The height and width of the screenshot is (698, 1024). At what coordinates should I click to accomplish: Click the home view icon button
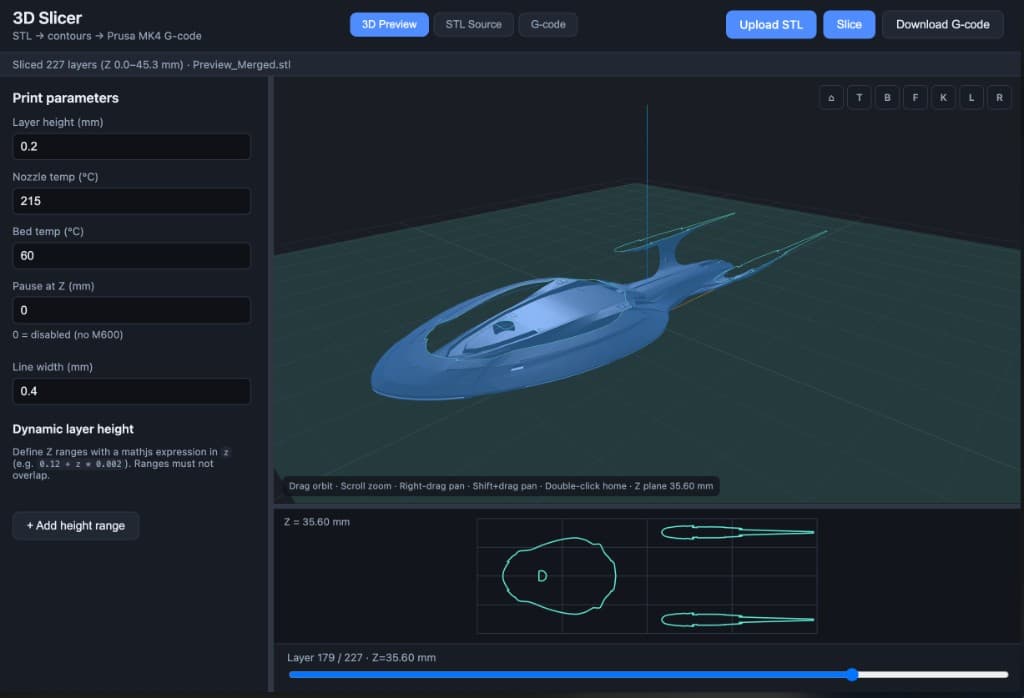831,97
